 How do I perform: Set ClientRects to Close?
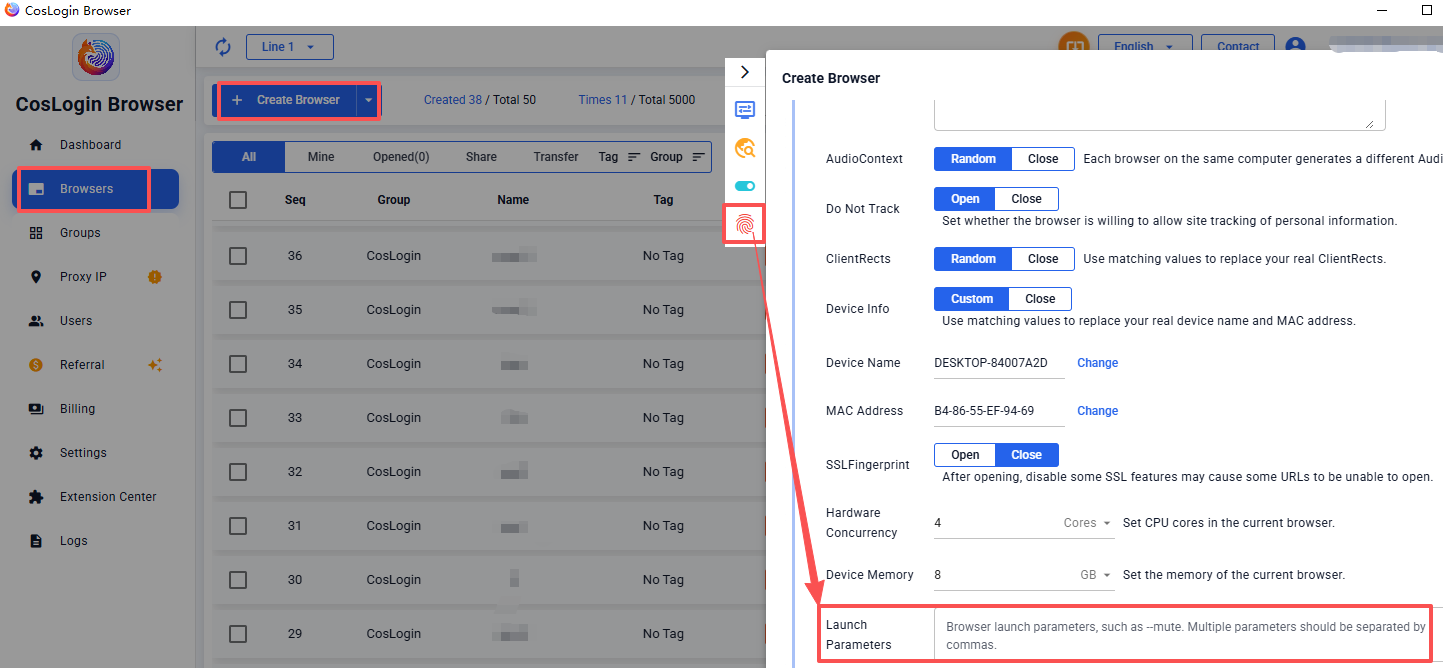1043,259
